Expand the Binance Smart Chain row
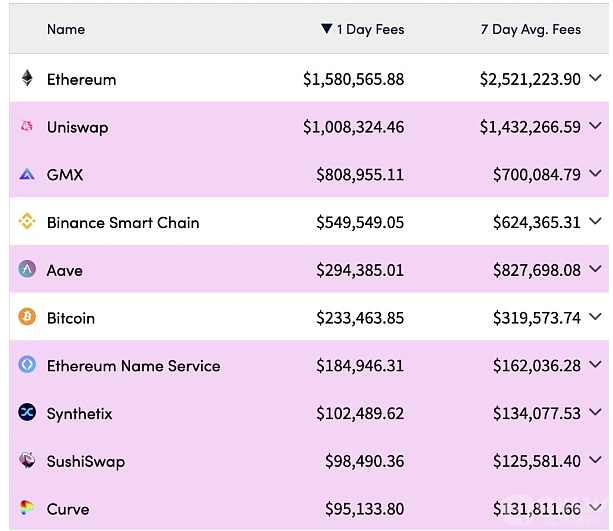 (595, 221)
